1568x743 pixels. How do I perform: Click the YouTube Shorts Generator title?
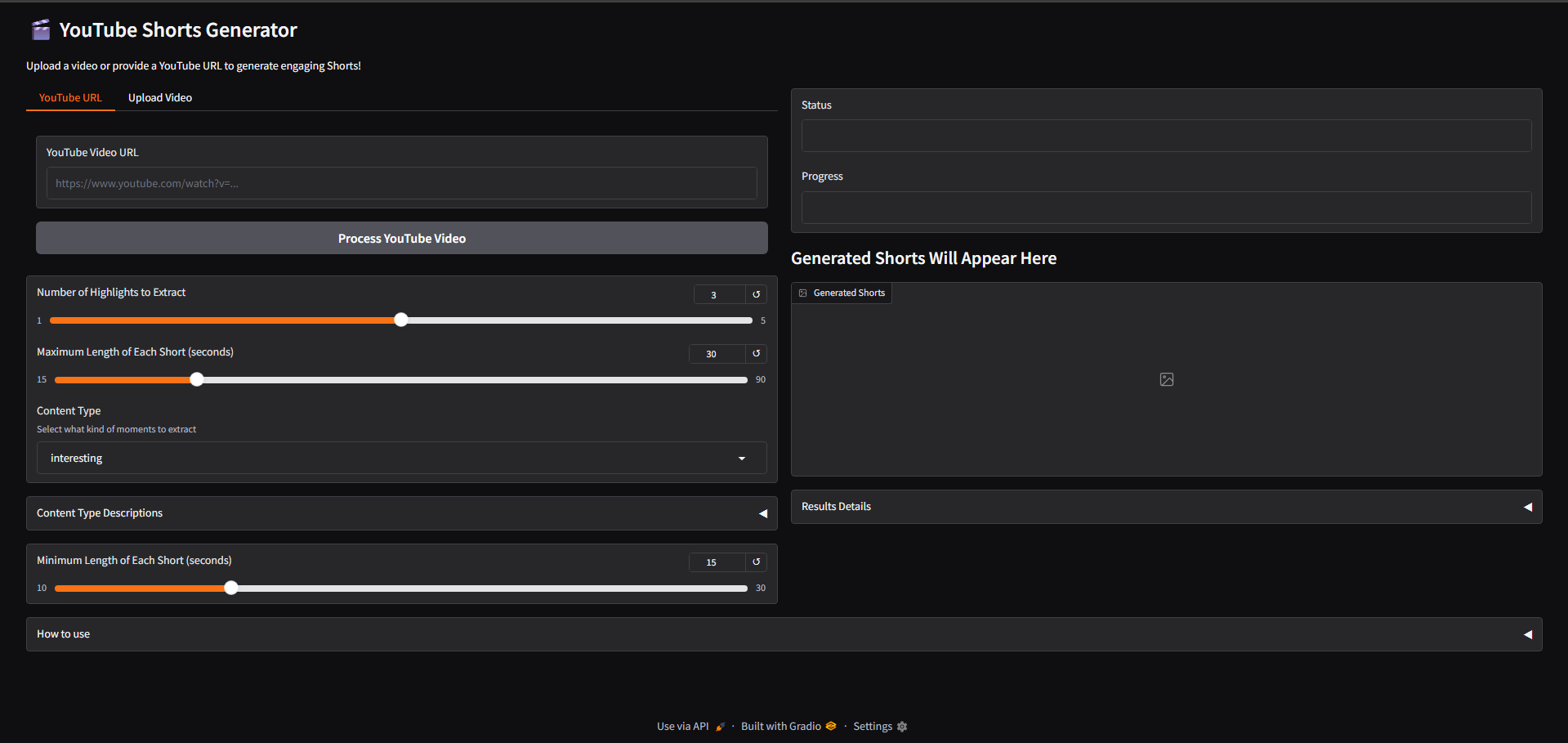tap(178, 30)
